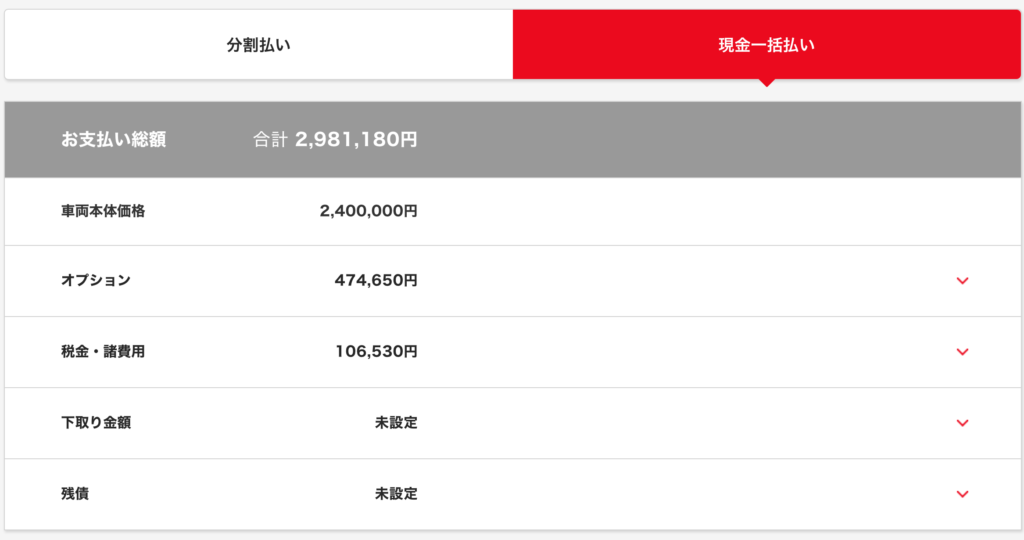The height and width of the screenshot is (540, 1024).
Task: Click the option amount 474,650円
Action: click(376, 281)
